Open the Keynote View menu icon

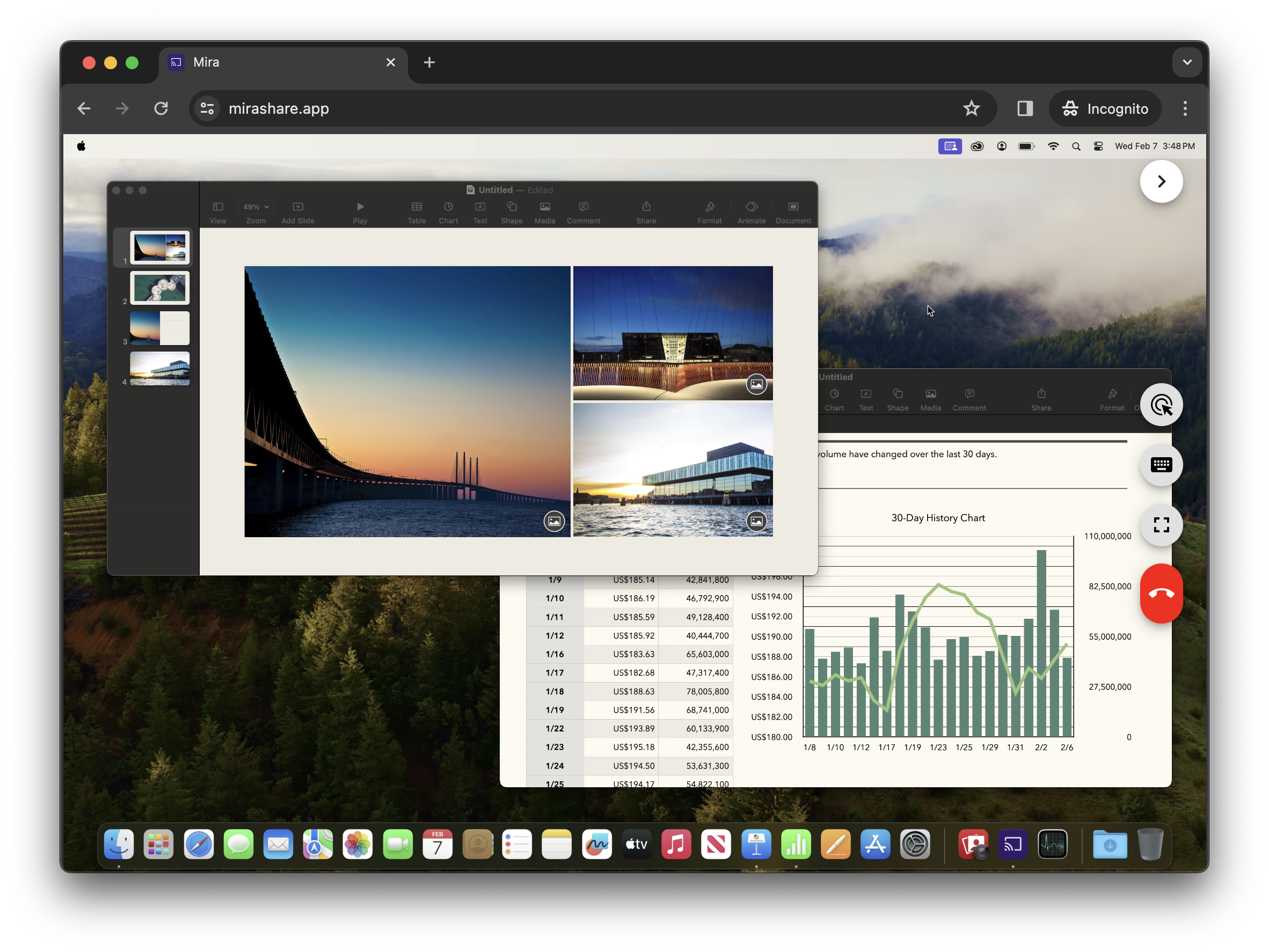click(218, 207)
